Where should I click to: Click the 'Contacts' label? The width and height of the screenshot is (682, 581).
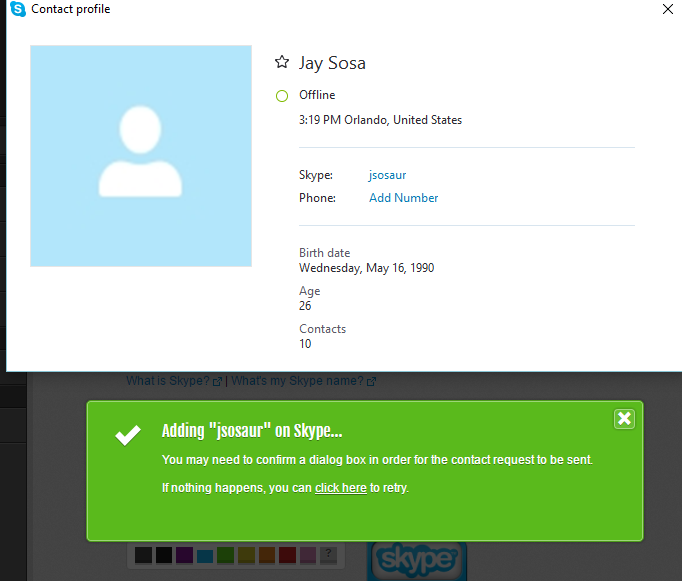click(322, 329)
